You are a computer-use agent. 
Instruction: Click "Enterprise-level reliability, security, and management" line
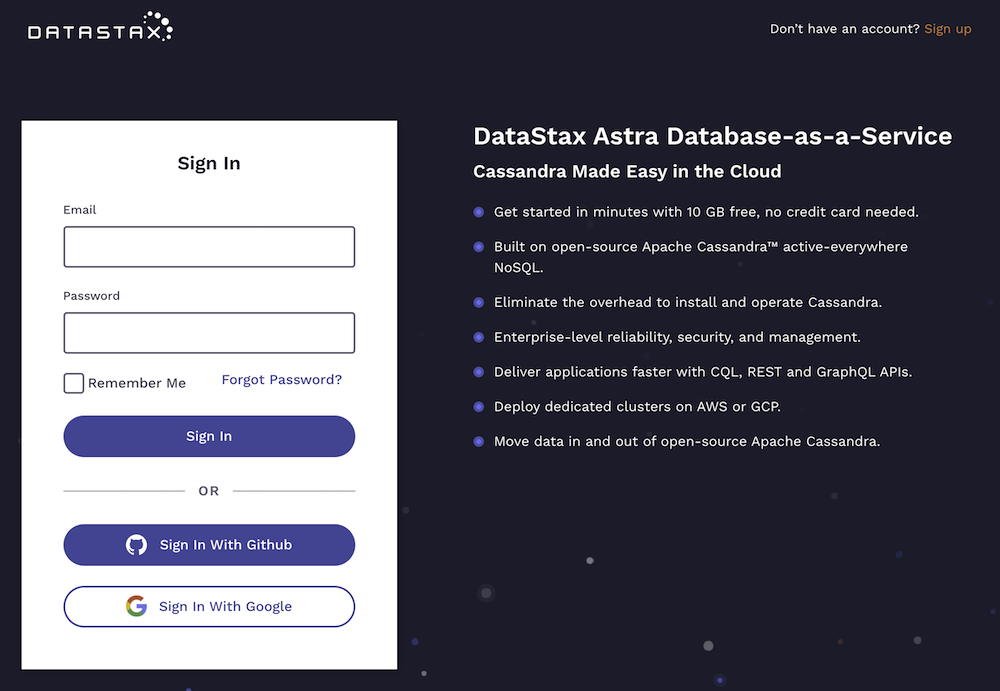click(677, 337)
